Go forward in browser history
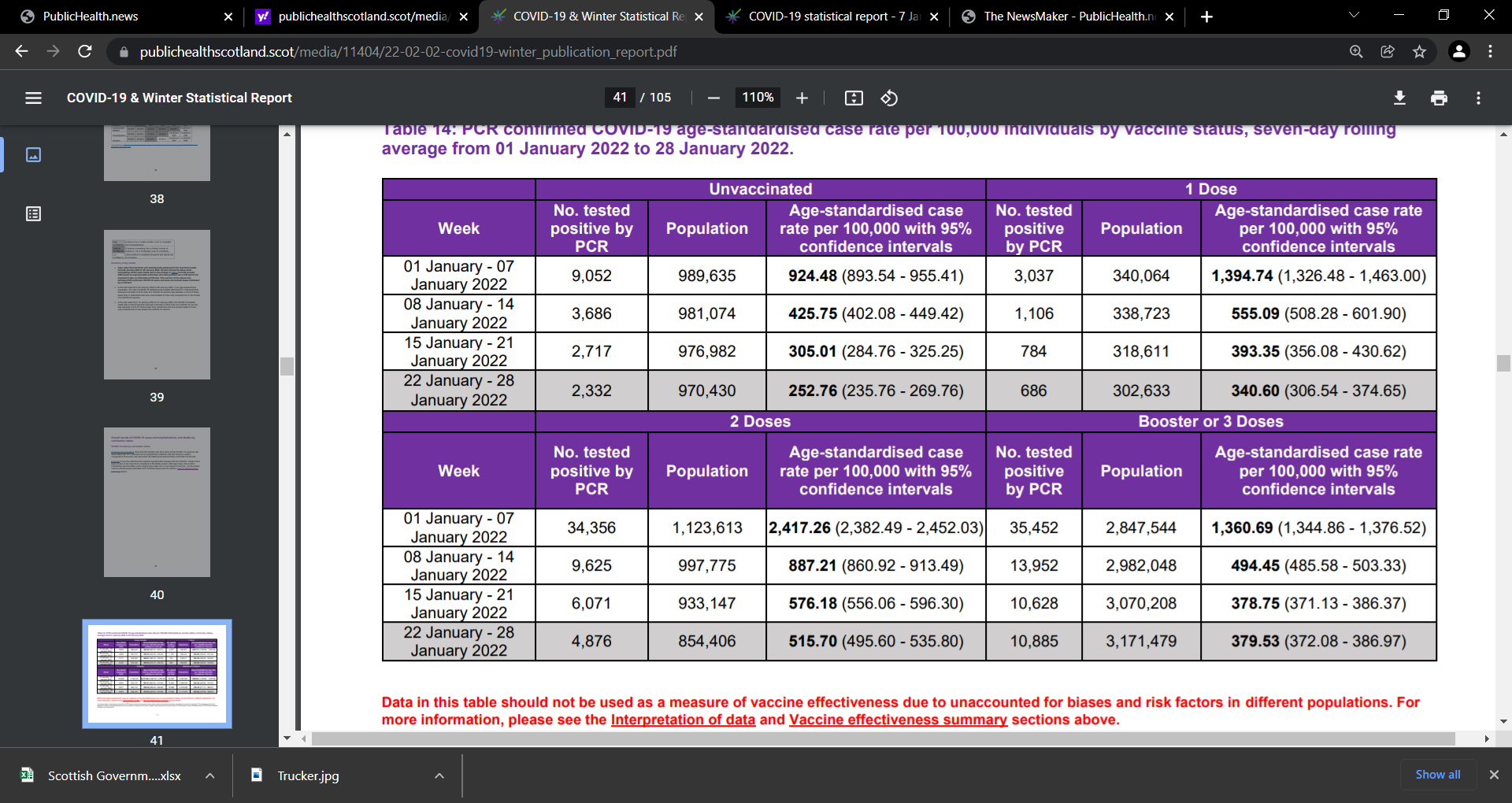Screen dimensions: 1512x803 (x=53, y=51)
